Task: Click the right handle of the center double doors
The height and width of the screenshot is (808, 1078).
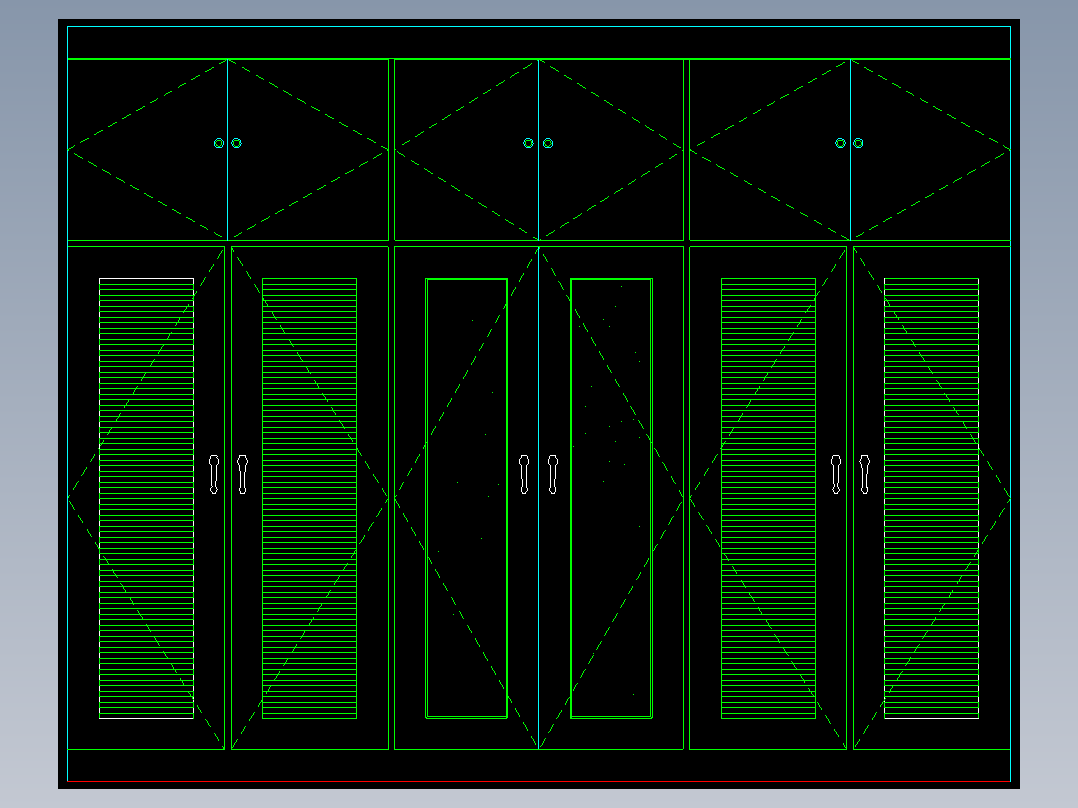Action: 553,474
